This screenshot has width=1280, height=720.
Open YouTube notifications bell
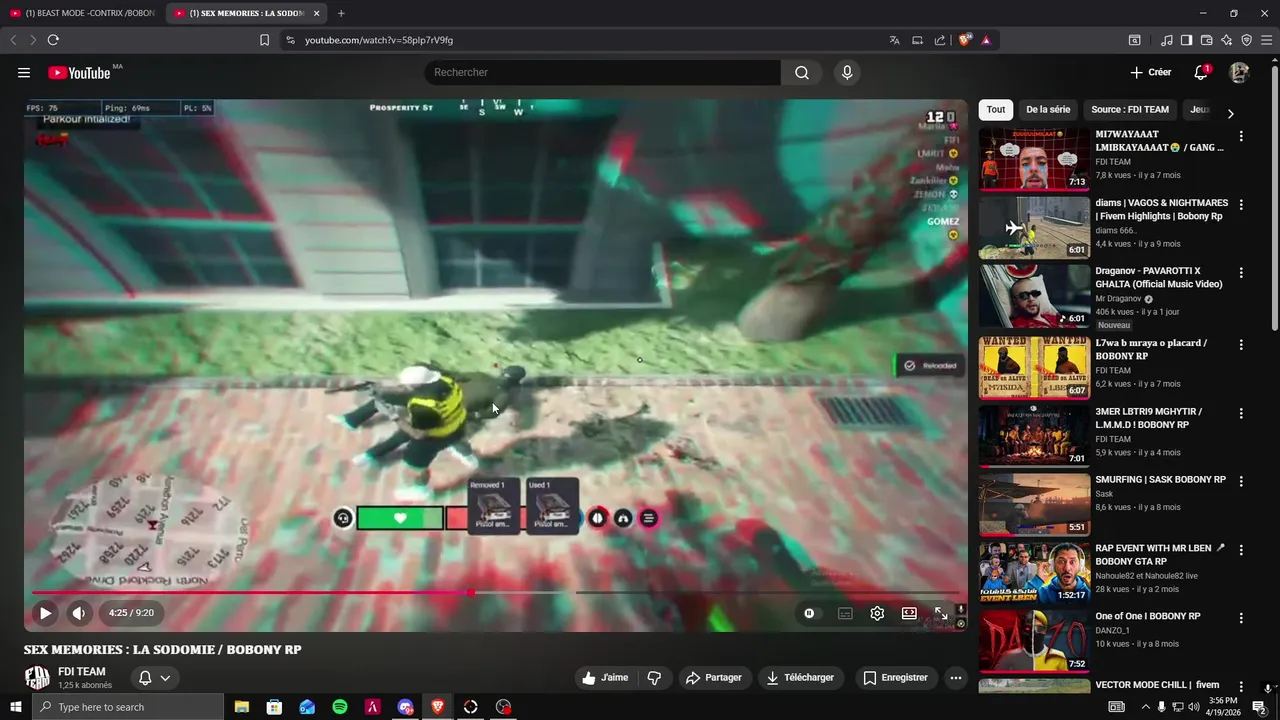tap(1201, 72)
